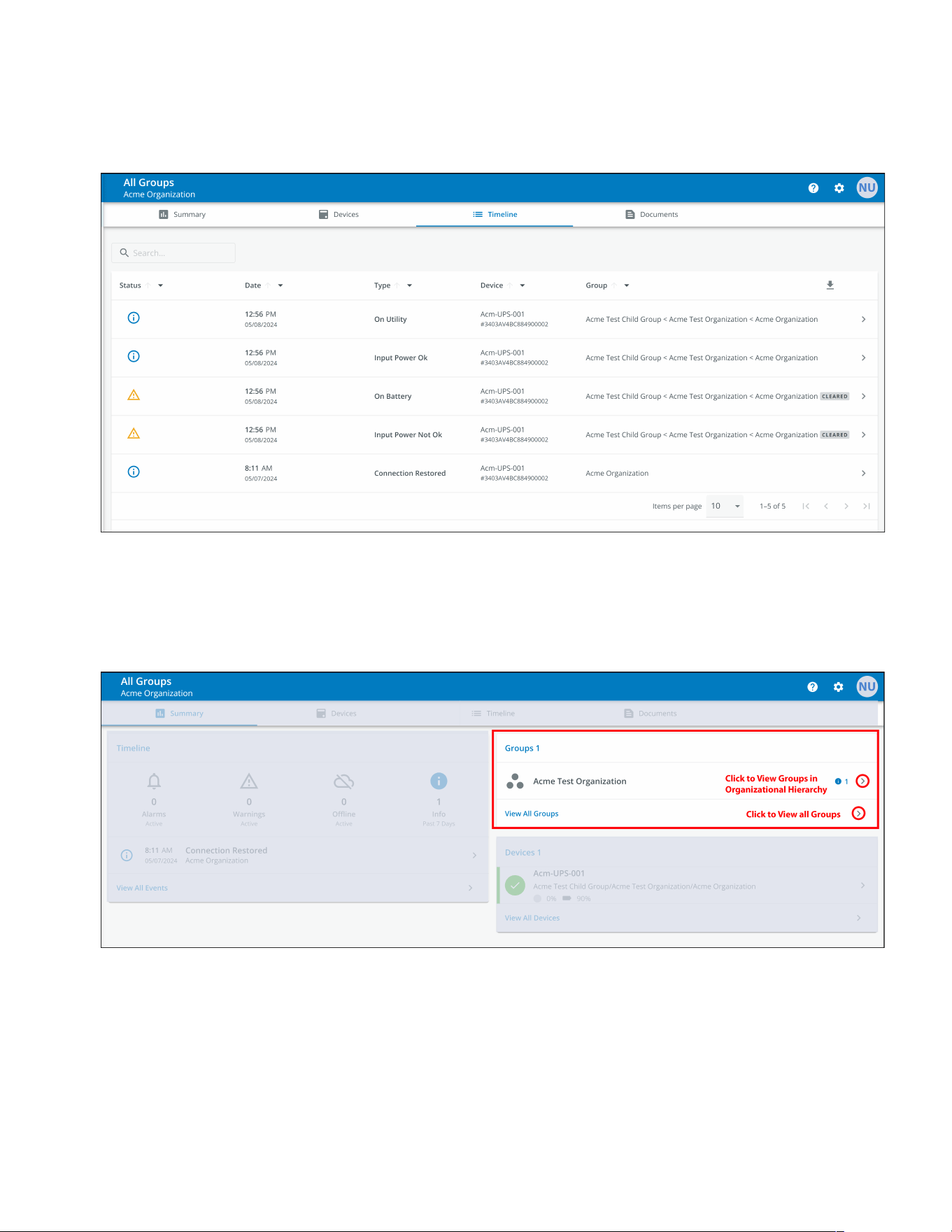Click in the Search input field
The width and height of the screenshot is (952, 1232).
pos(173,253)
